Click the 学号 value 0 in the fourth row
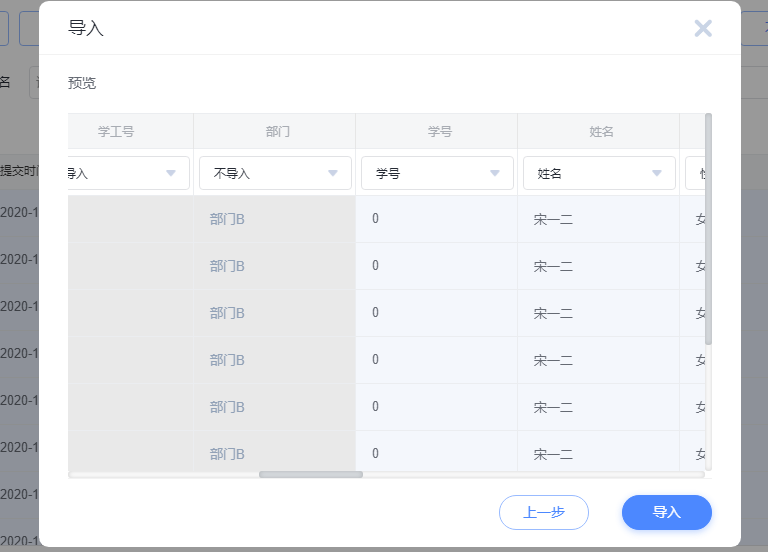Screen dimensions: 768x552 (x=375, y=360)
